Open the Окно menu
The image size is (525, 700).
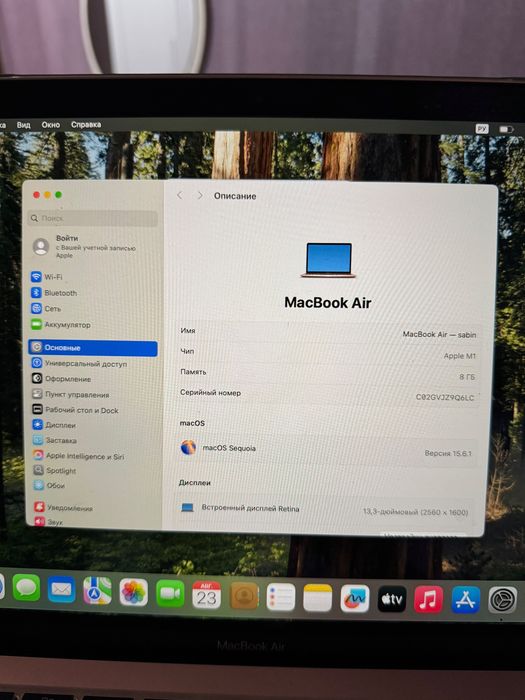pos(50,125)
